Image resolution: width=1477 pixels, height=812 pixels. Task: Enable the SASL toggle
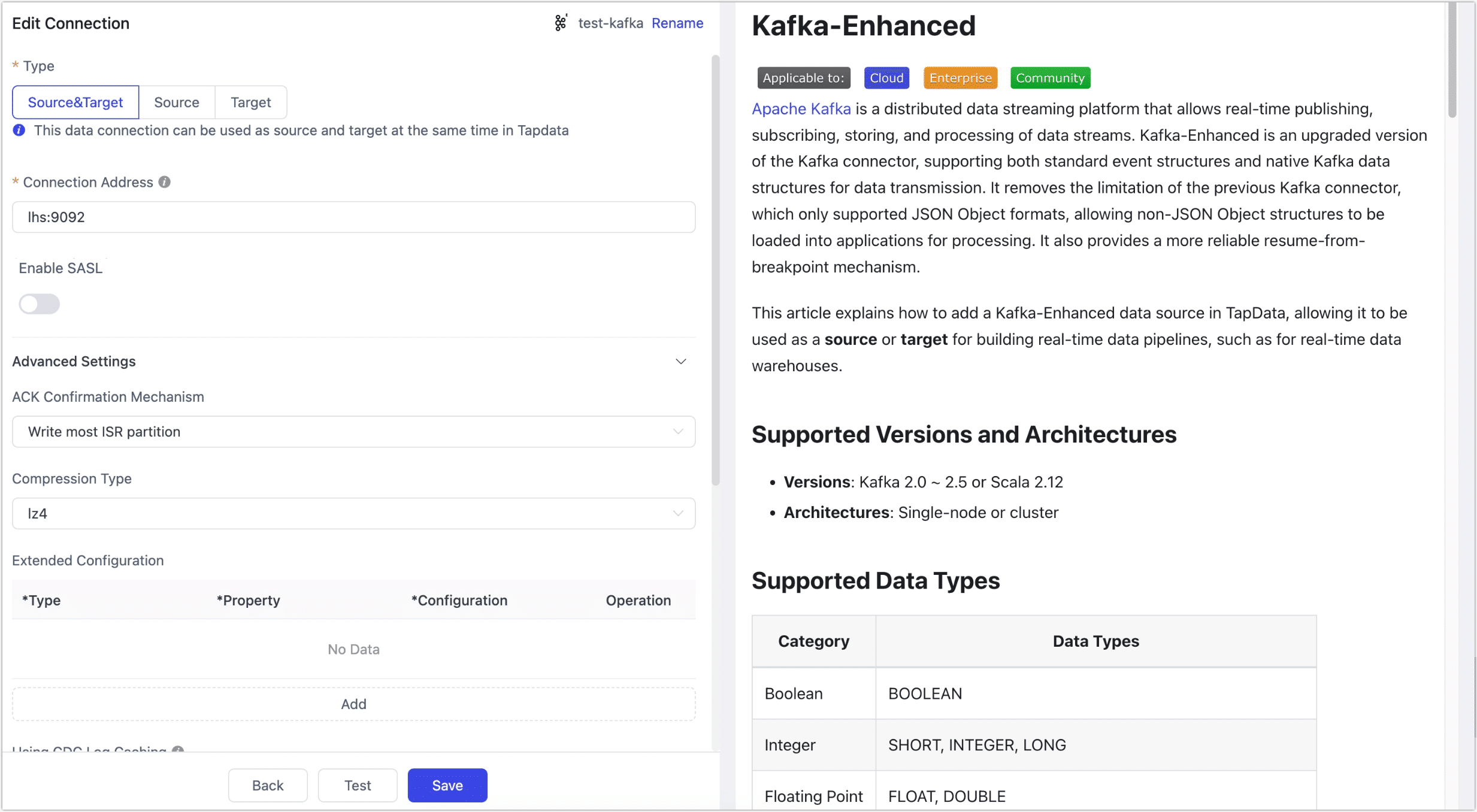39,304
